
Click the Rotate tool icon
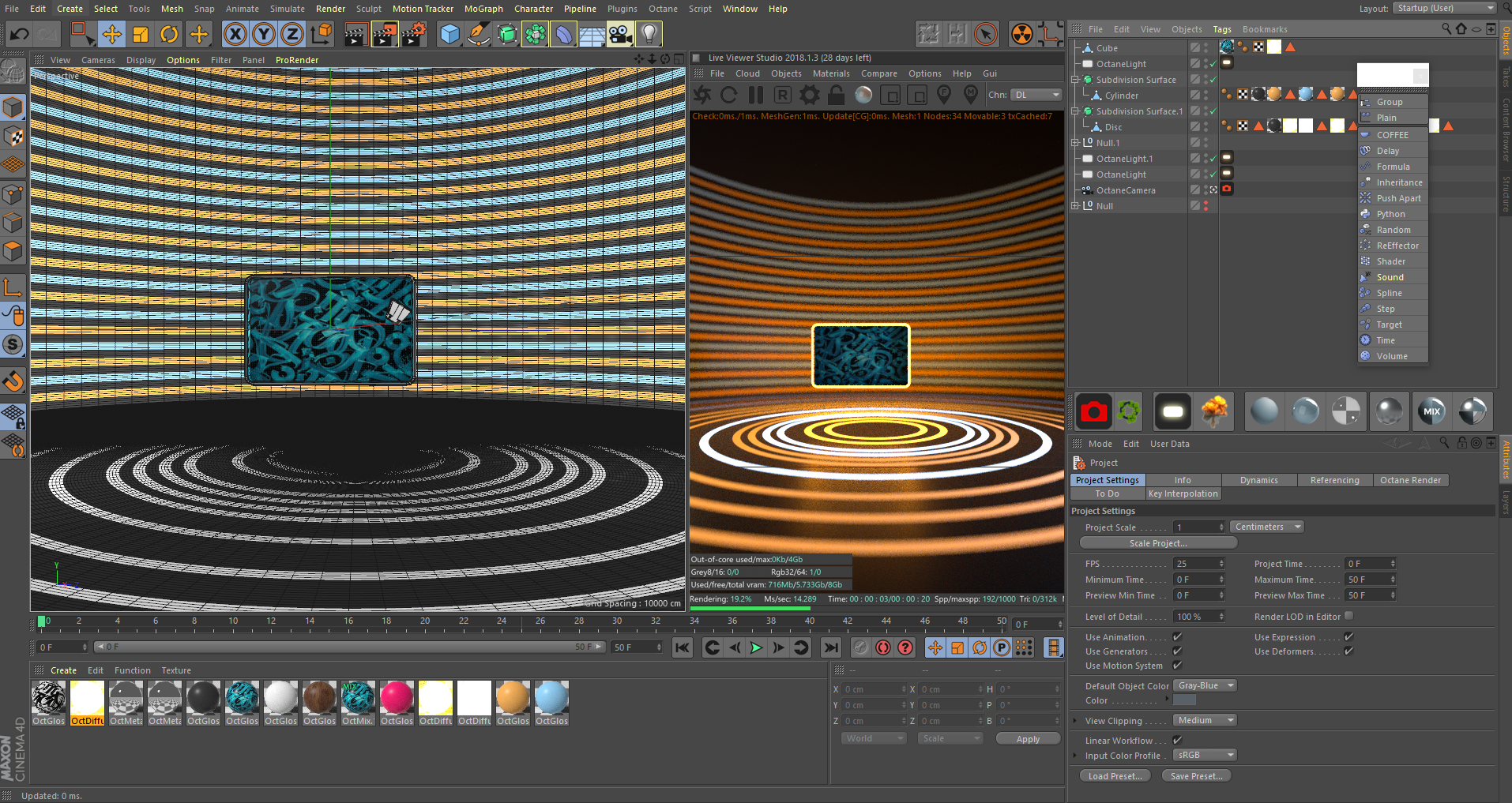tap(169, 34)
